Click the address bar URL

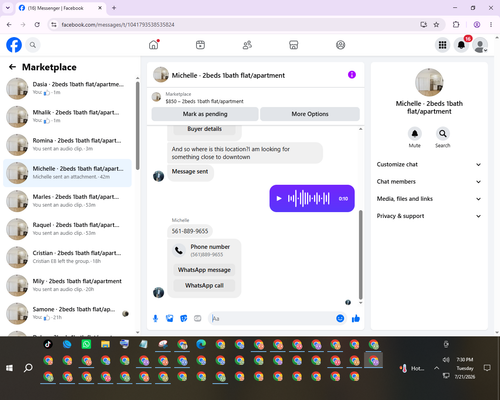(118, 25)
